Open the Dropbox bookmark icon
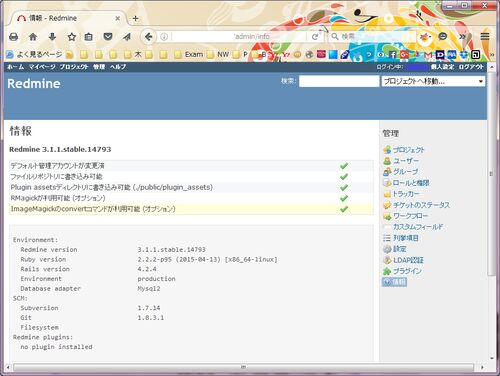This screenshot has width=500, height=376. (464, 54)
